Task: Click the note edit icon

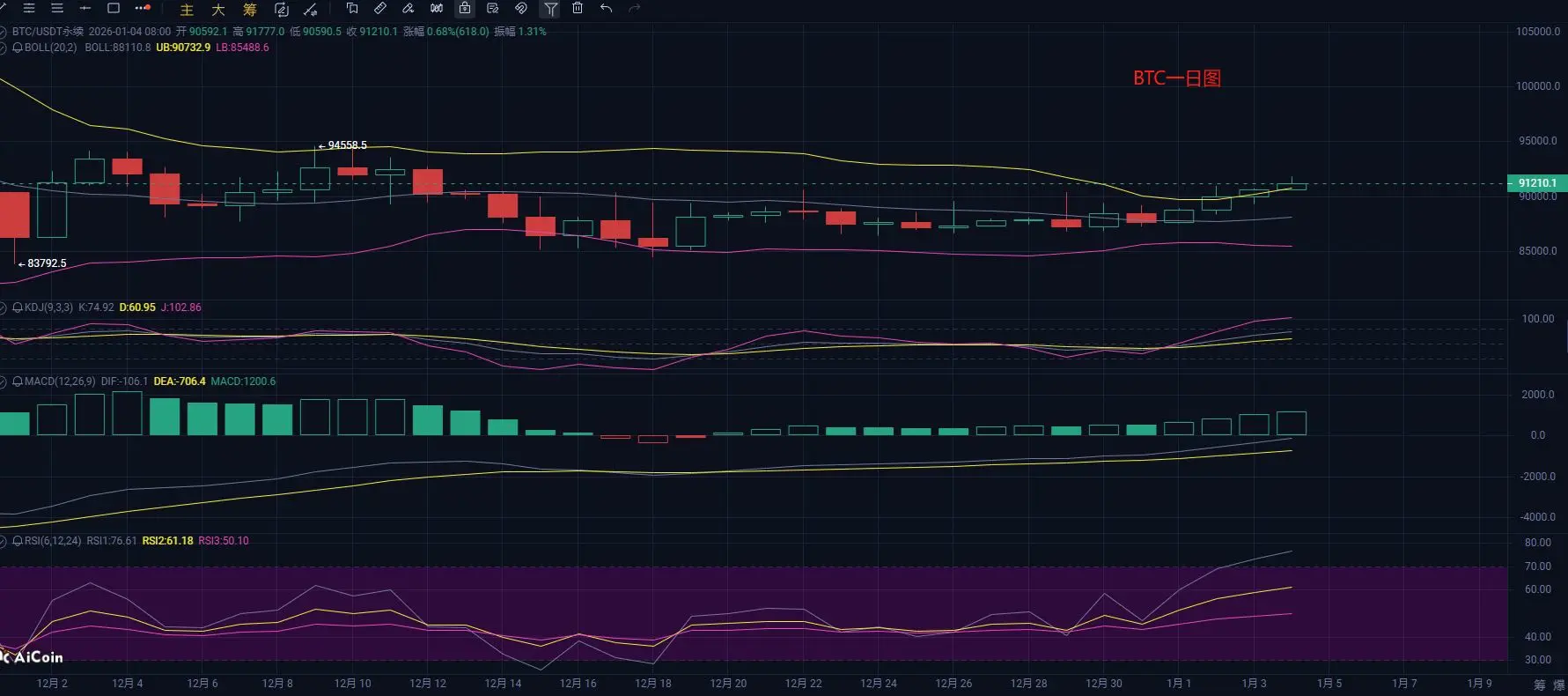Action: point(493,8)
